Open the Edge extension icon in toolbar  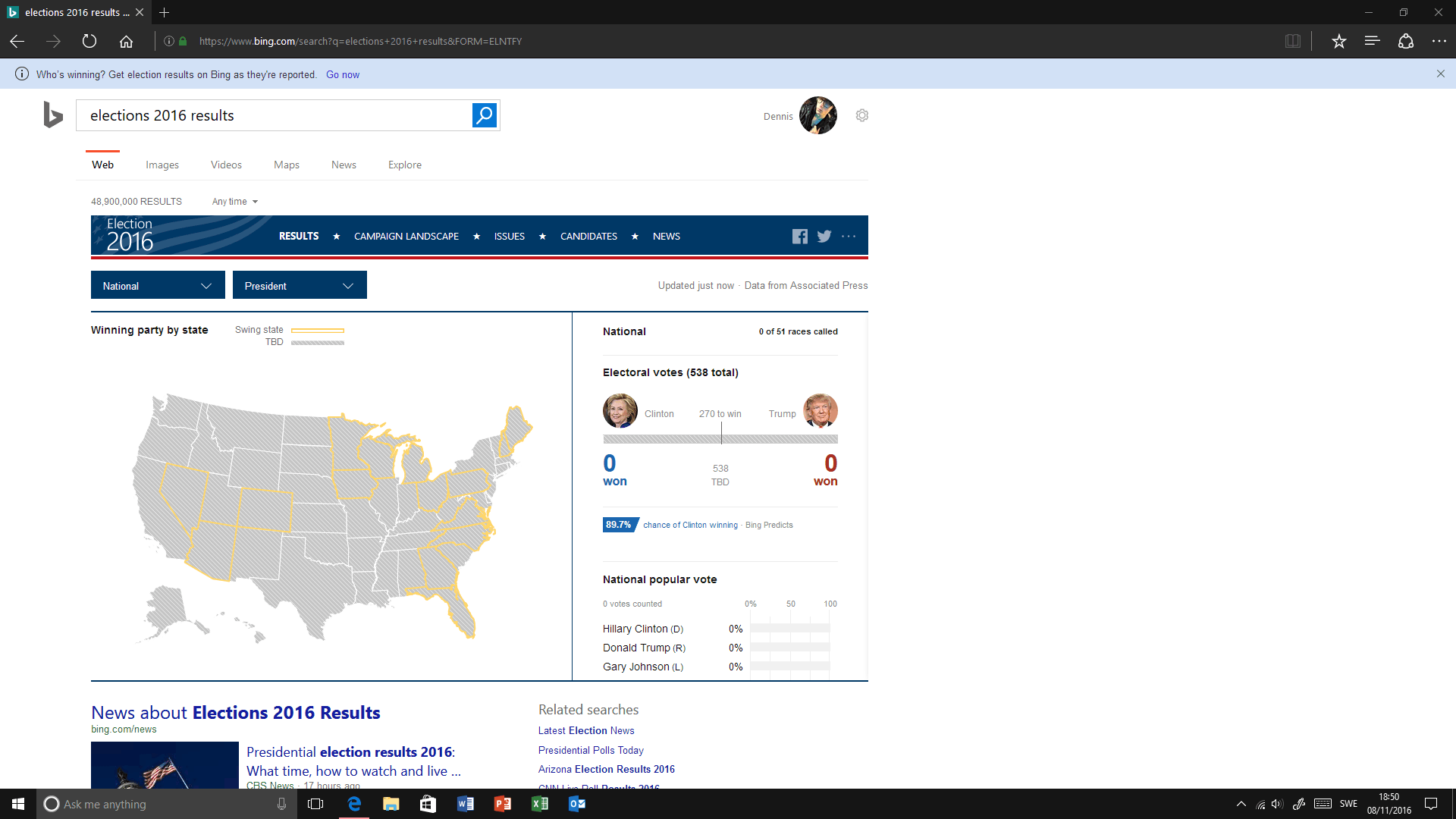[1406, 42]
